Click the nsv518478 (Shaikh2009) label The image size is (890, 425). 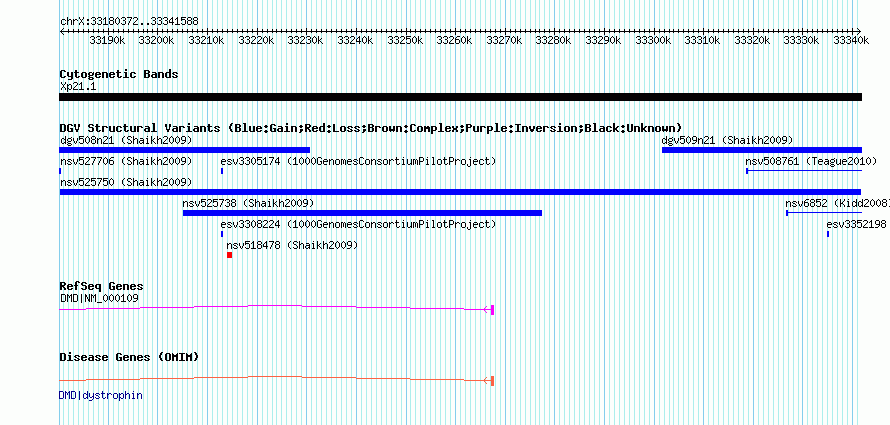pos(292,245)
